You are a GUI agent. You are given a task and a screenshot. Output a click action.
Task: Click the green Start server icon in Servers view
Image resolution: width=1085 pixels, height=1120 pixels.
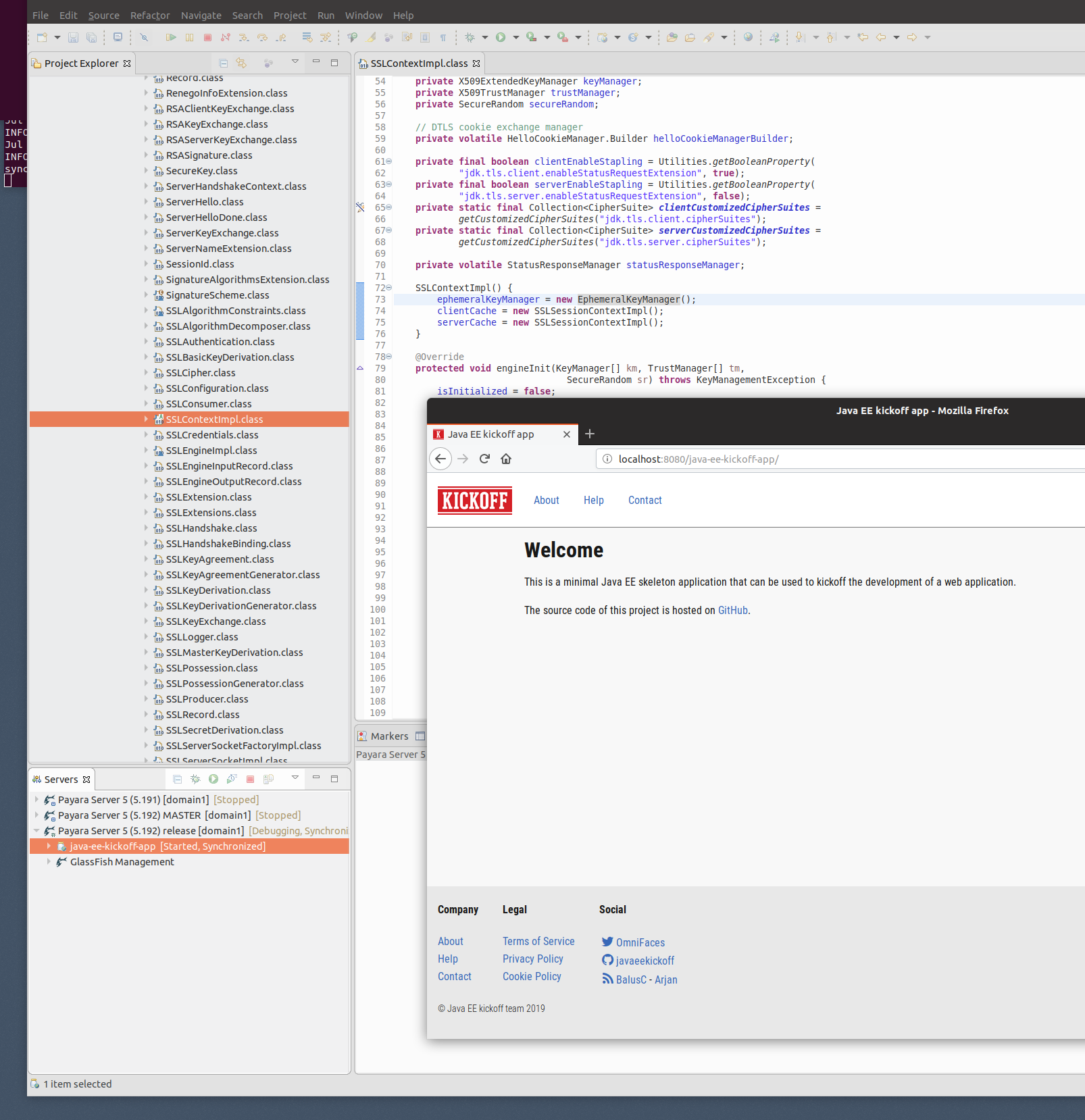click(x=213, y=779)
